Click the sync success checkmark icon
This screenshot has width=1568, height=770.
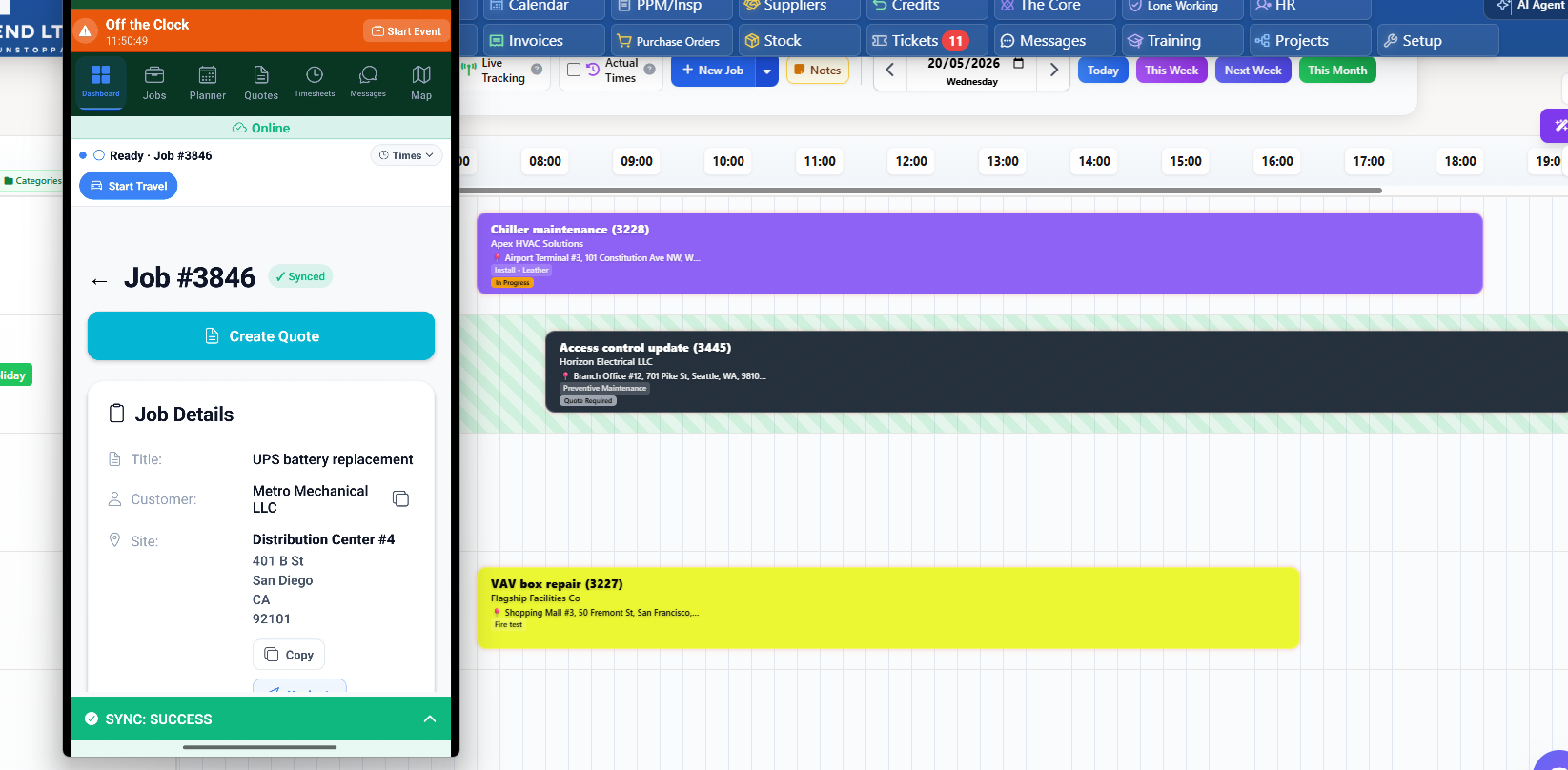tap(92, 719)
